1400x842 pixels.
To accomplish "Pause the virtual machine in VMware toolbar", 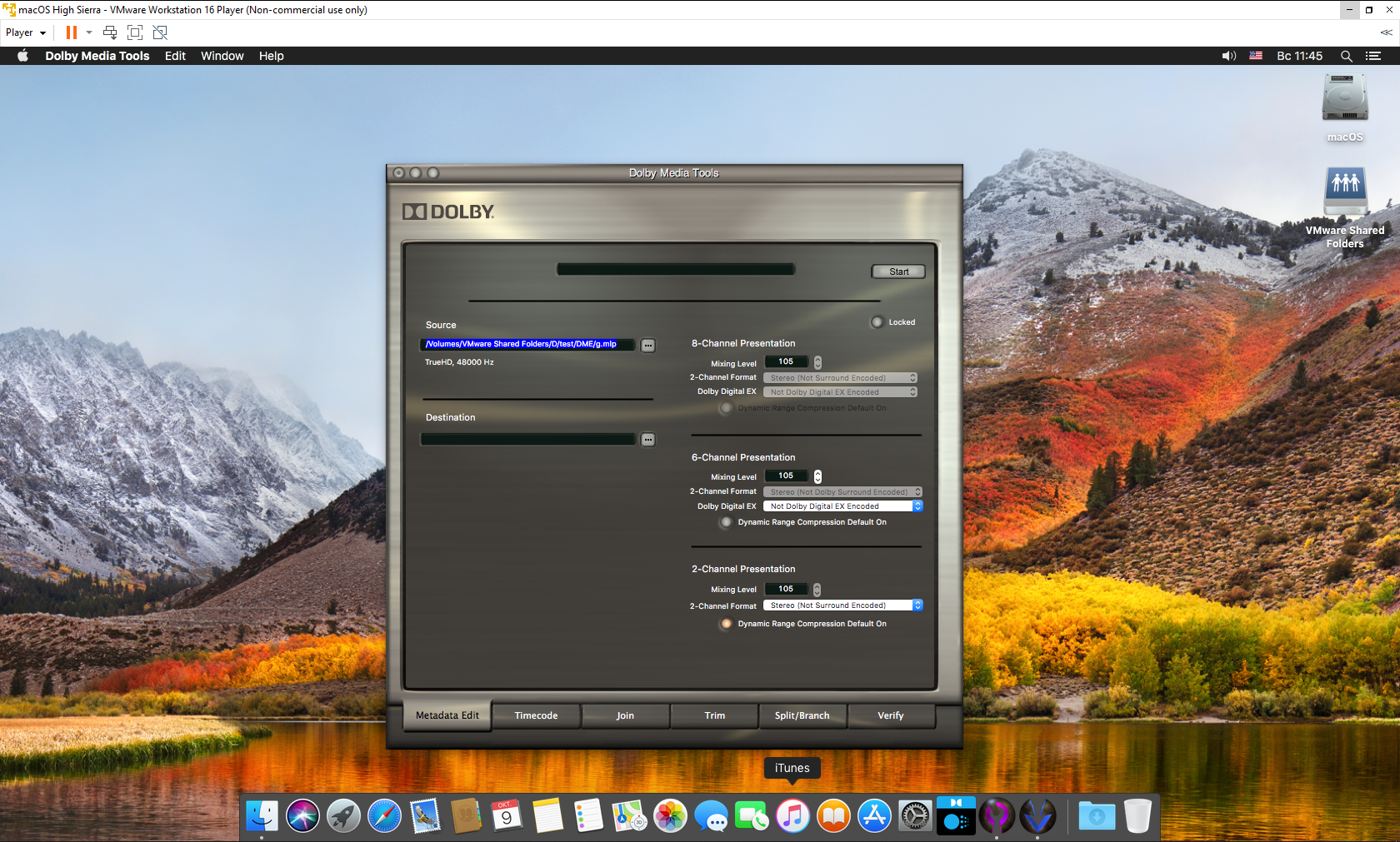I will pyautogui.click(x=72, y=32).
